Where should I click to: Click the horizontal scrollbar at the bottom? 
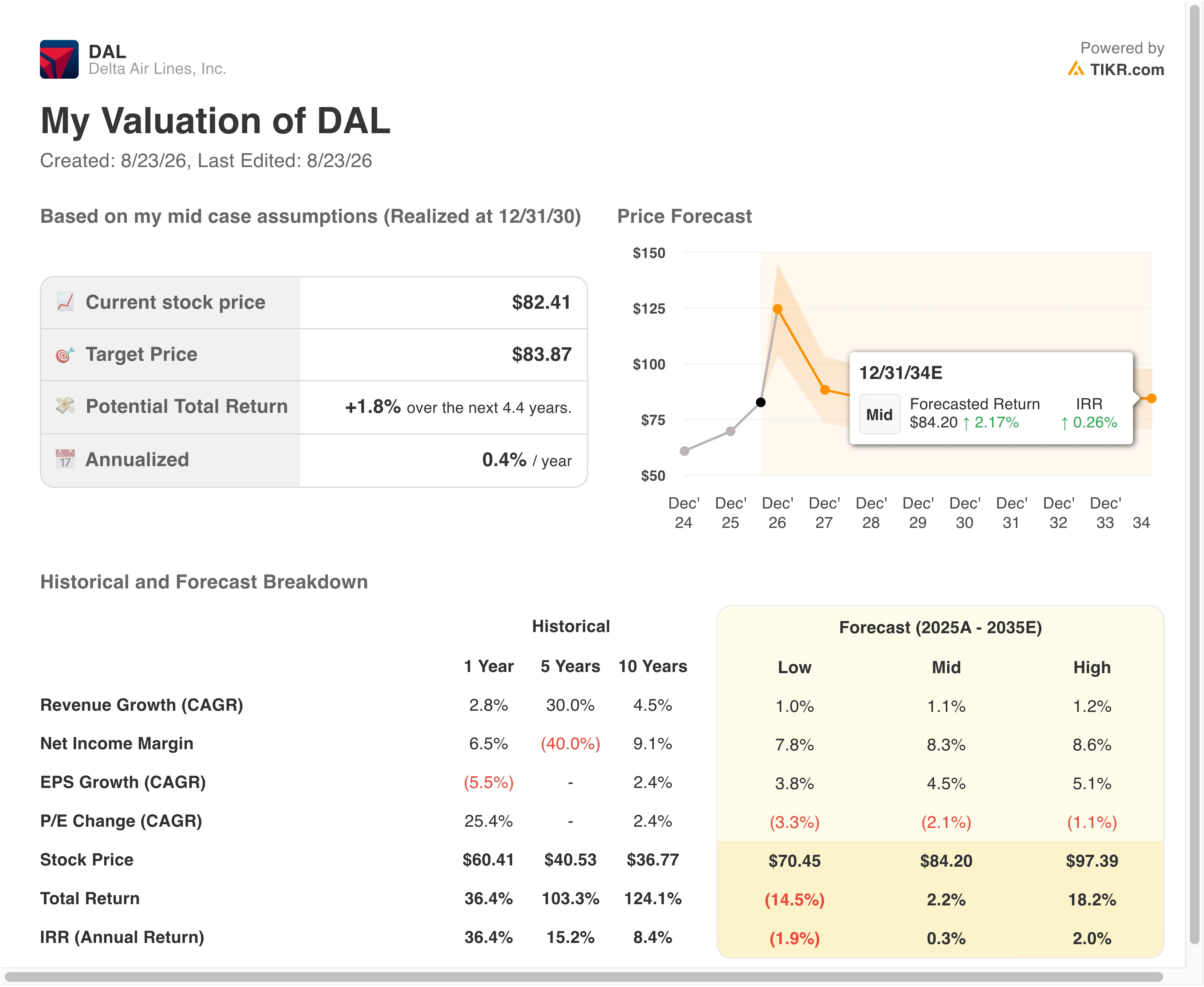583,977
